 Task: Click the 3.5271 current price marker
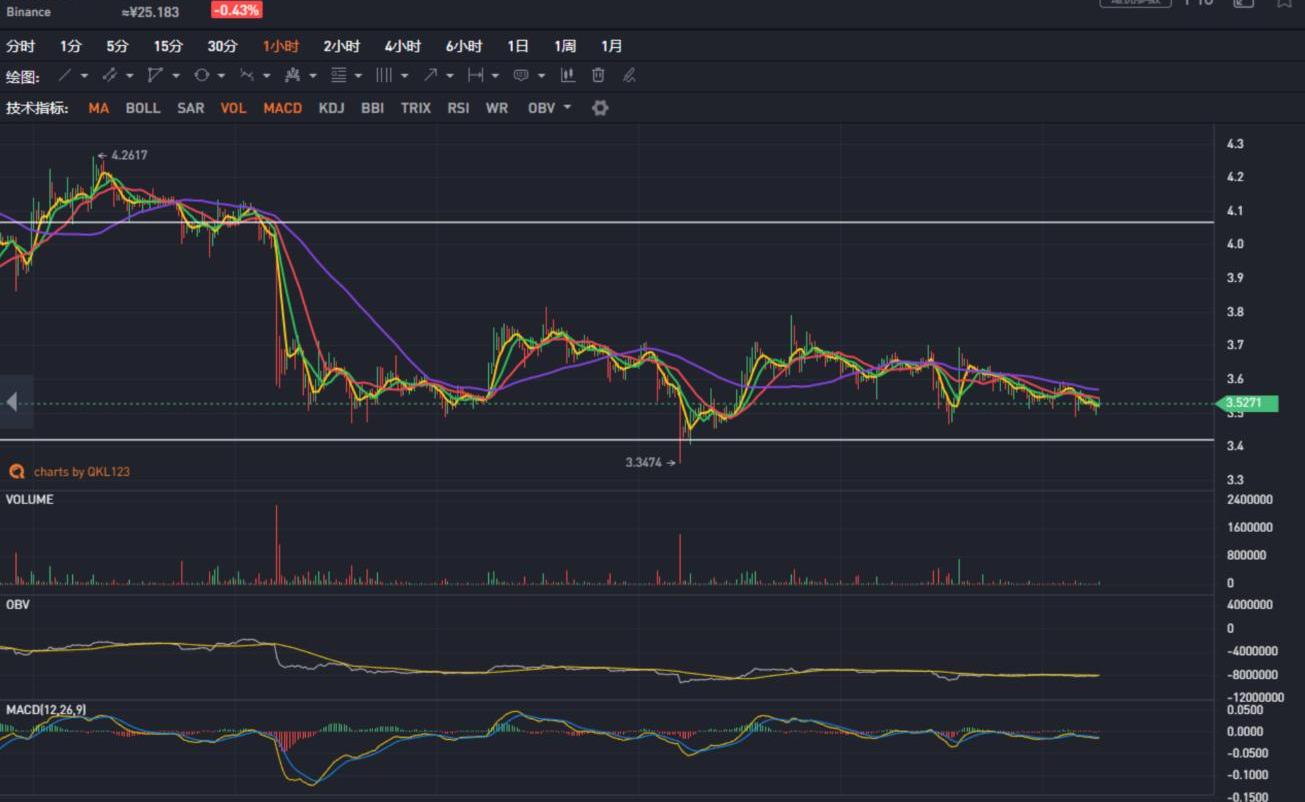pos(1242,404)
